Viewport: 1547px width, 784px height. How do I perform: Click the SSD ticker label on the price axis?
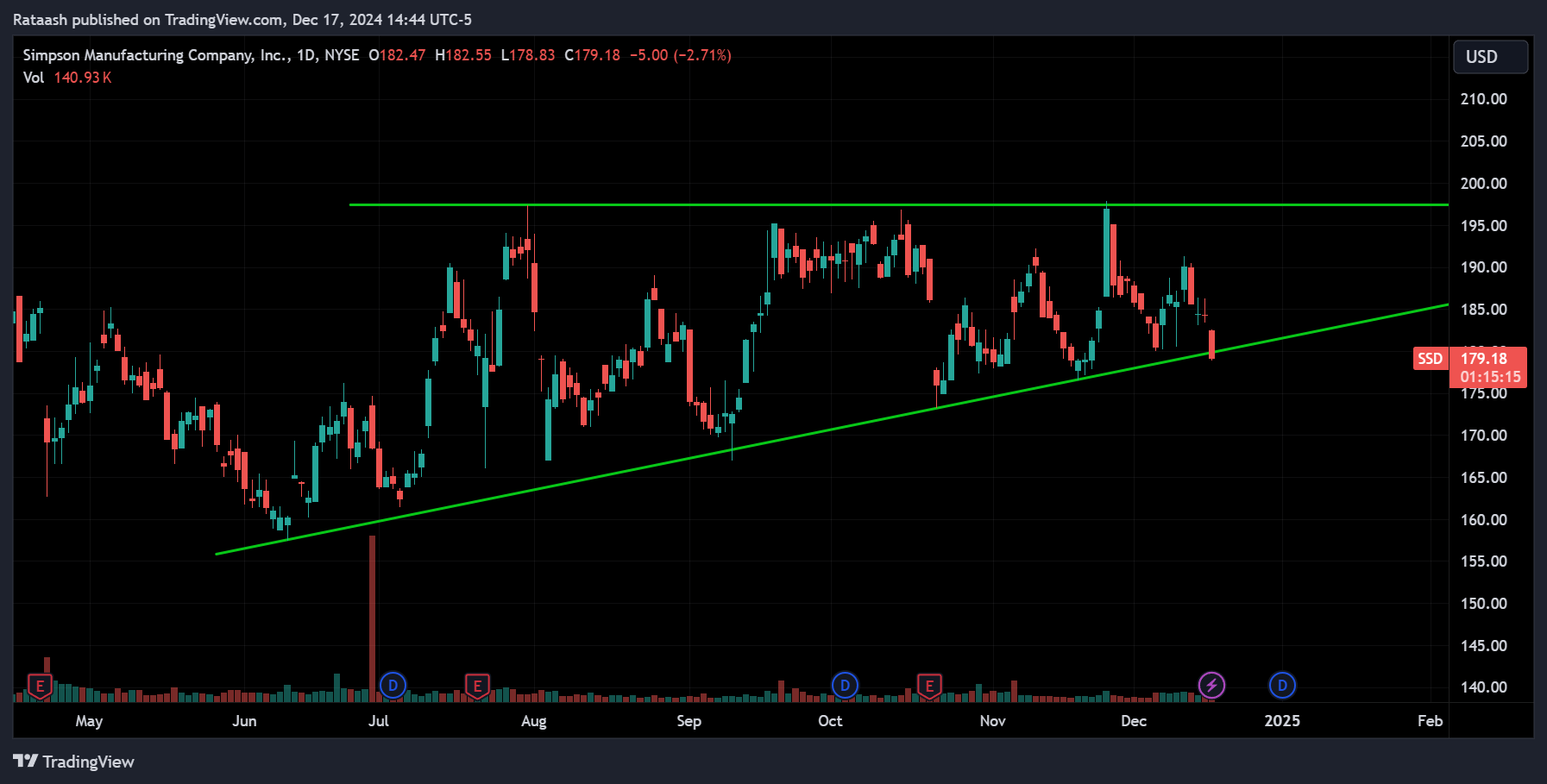(1431, 359)
